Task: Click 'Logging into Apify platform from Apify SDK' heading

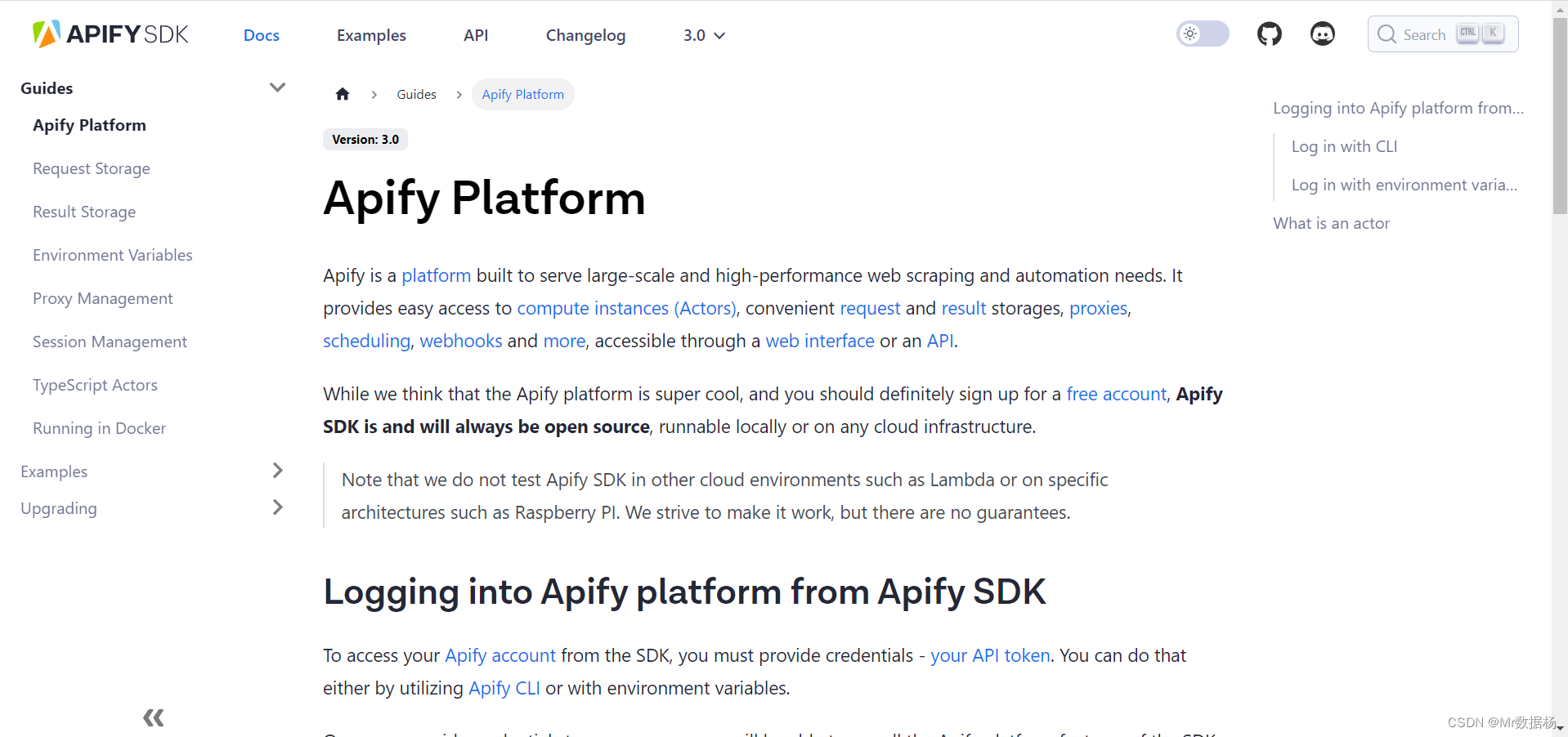Action: [x=684, y=592]
